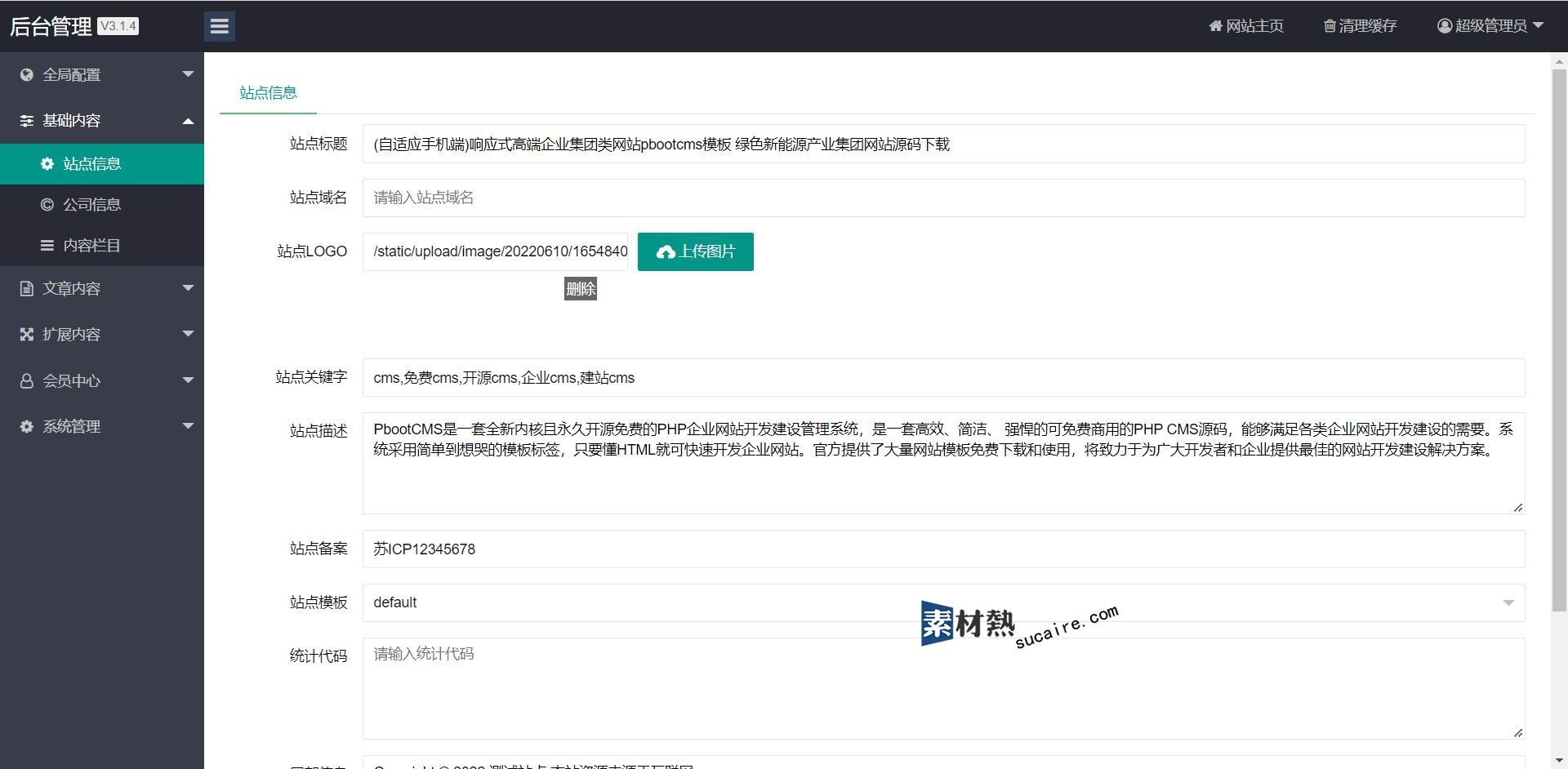Focus the 站点标题 input field

pos(943,144)
